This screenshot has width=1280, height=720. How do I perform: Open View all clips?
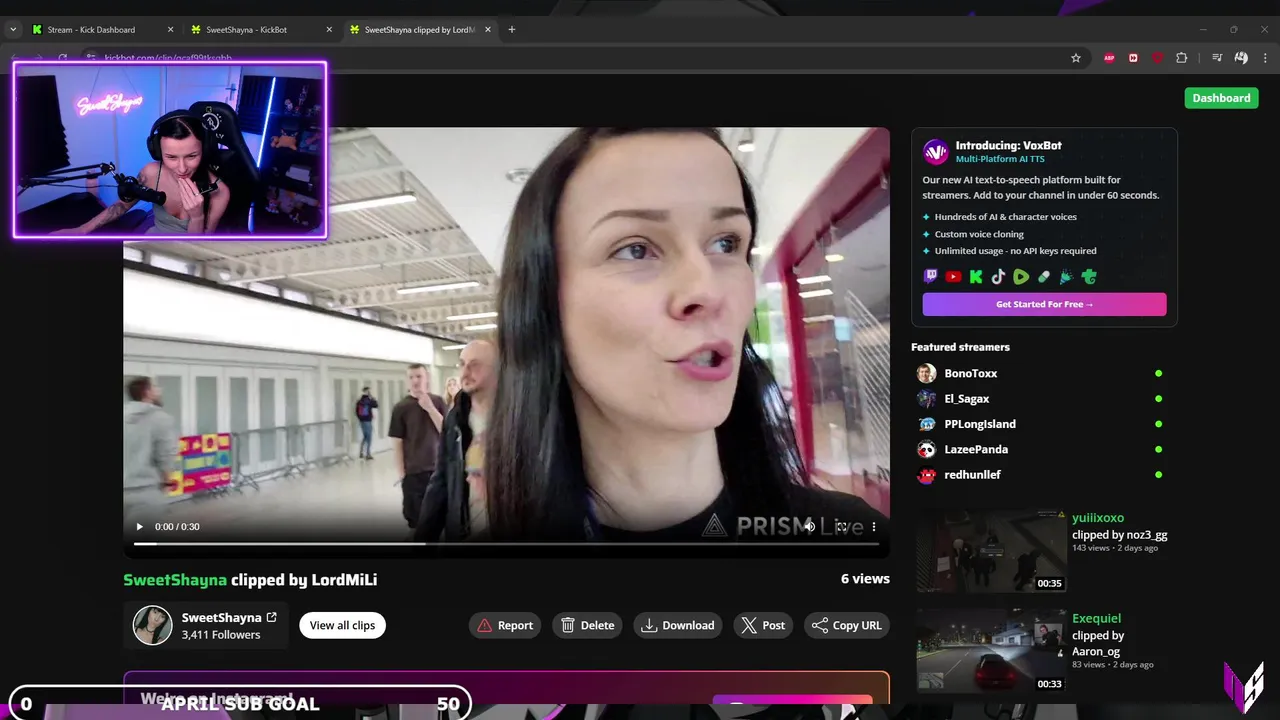[342, 625]
